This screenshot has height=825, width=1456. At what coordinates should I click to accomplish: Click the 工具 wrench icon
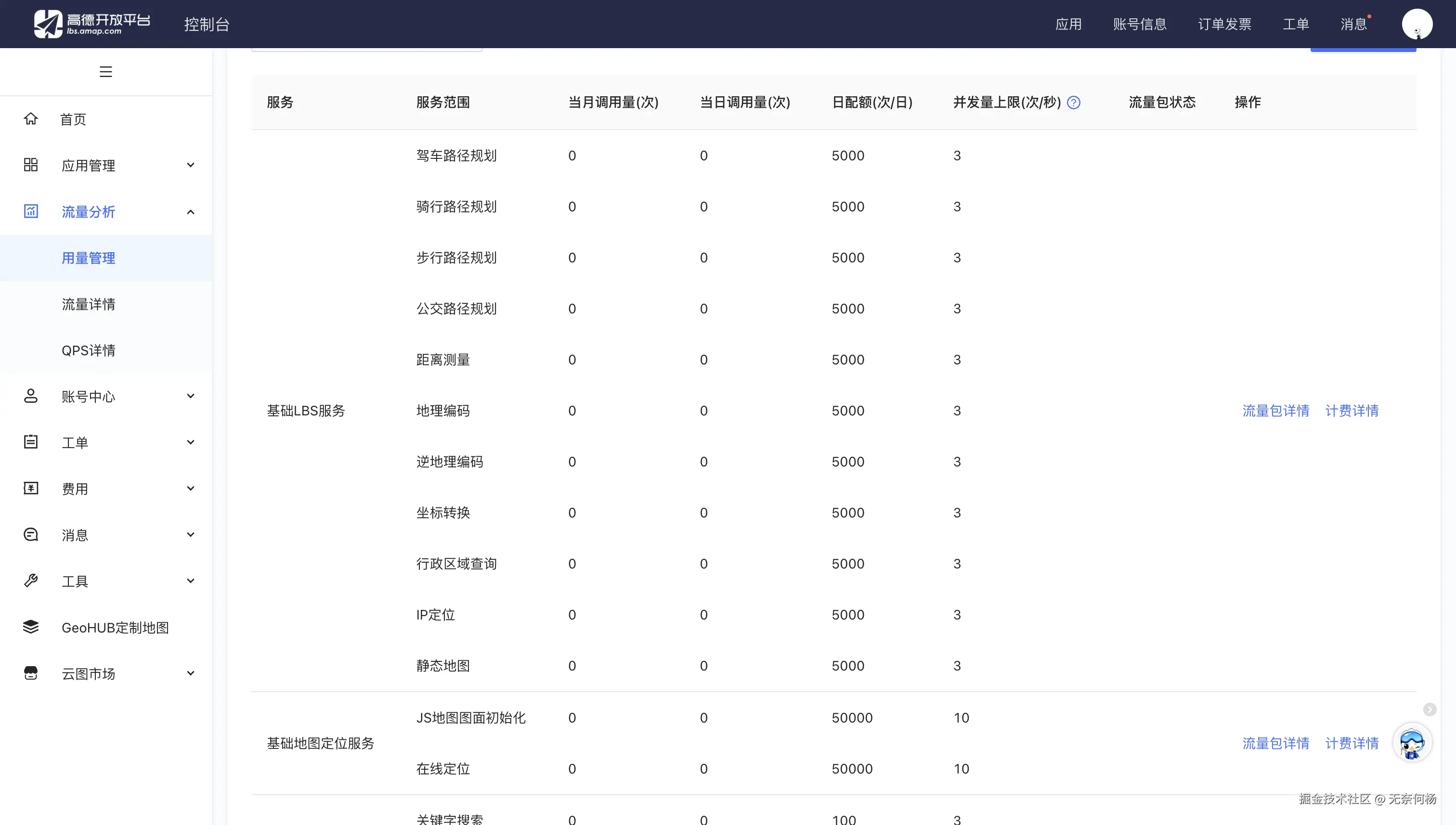click(31, 581)
